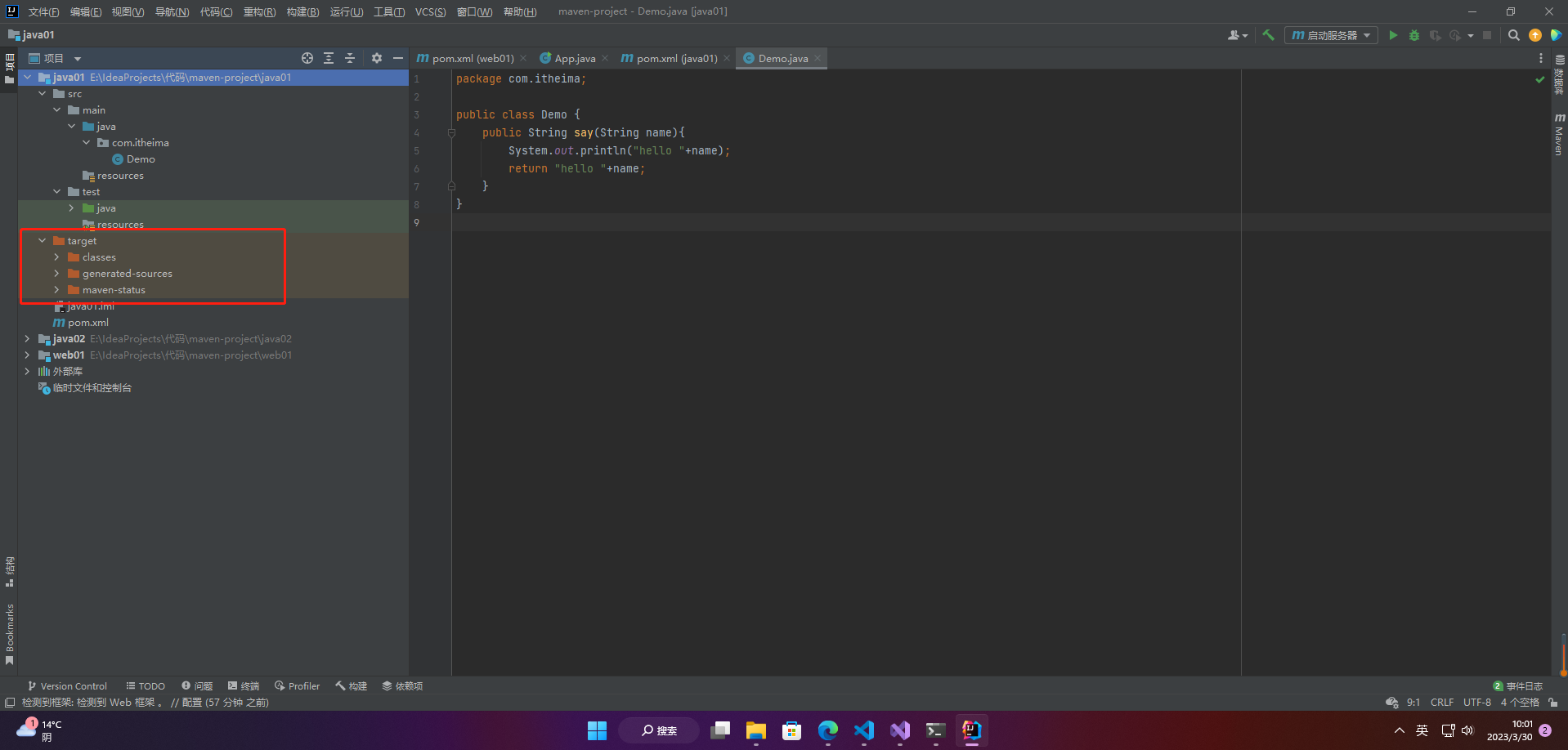Screen dimensions: 1568x750
Task: Open the Maven tool window on right stripe
Action: 1560,134
